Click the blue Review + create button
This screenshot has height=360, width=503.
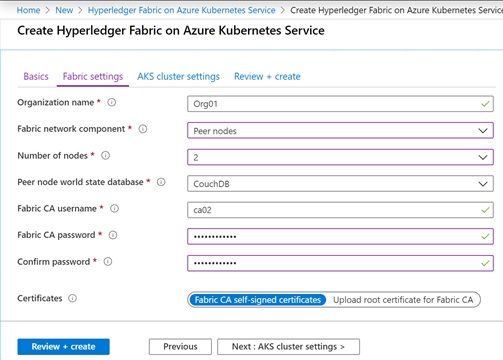pos(63,347)
